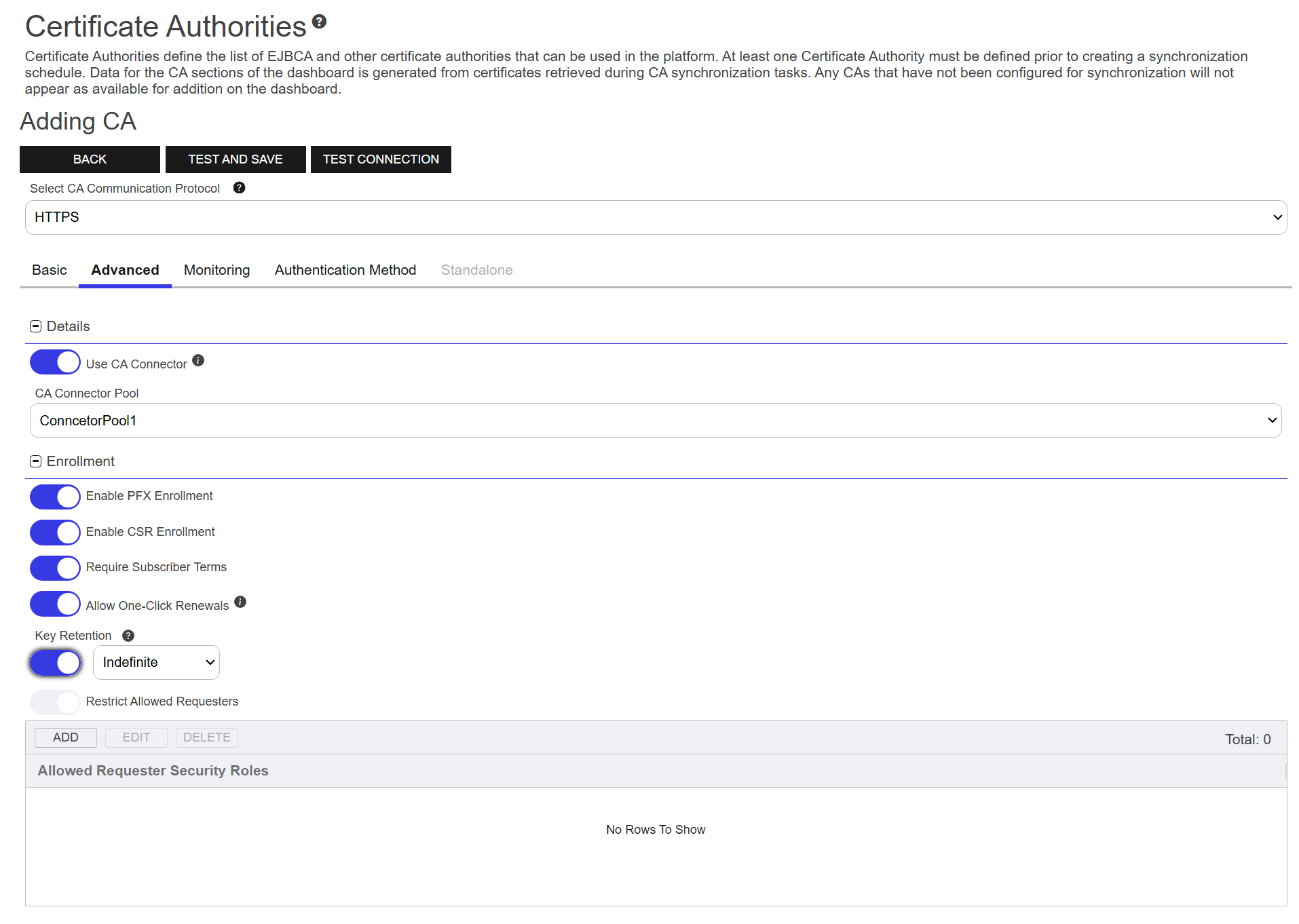Show info about Allow One-Click Renewals
Viewport: 1299px width, 924px height.
point(240,602)
